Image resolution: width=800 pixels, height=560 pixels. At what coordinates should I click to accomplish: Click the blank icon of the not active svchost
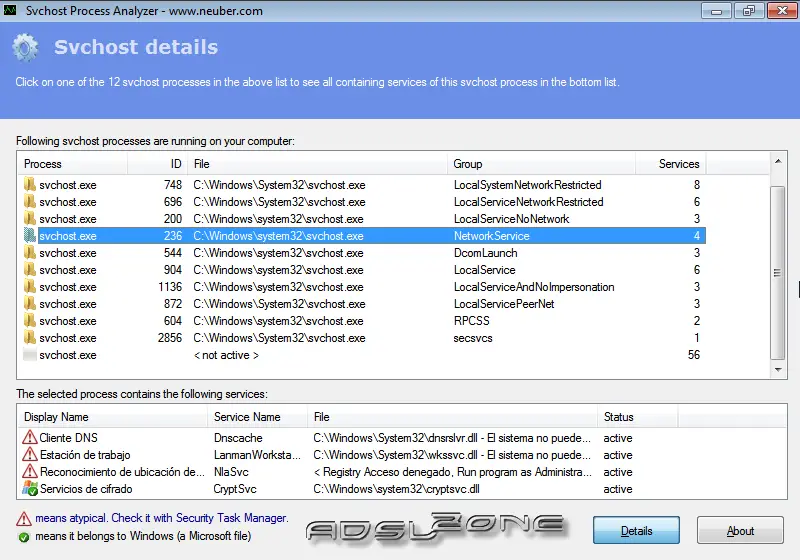pos(30,354)
